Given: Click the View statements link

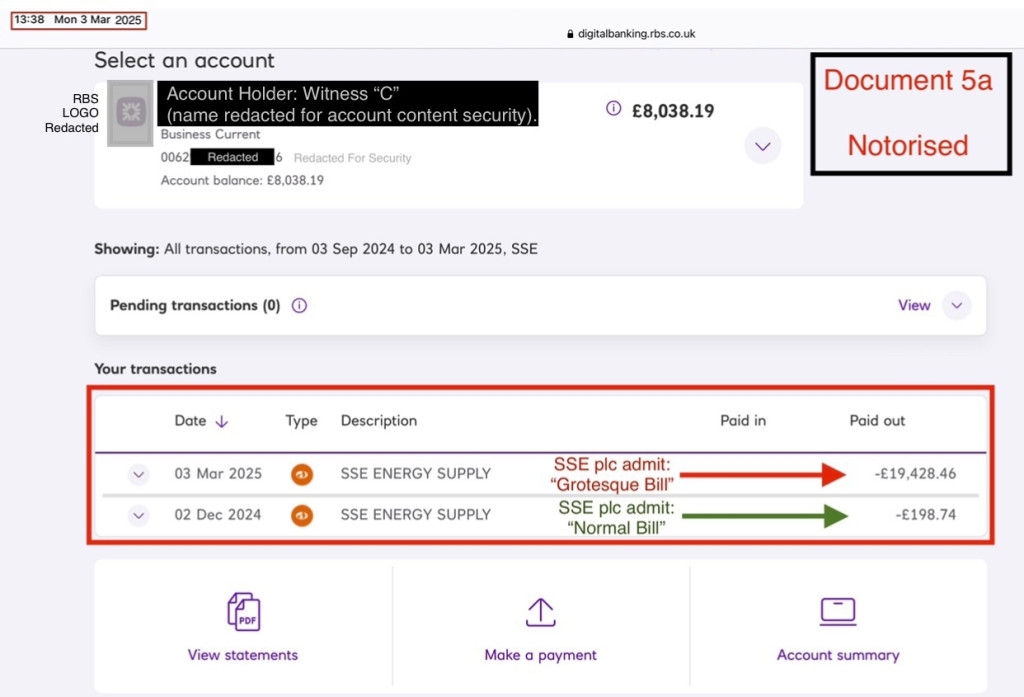Looking at the screenshot, I should pos(243,655).
